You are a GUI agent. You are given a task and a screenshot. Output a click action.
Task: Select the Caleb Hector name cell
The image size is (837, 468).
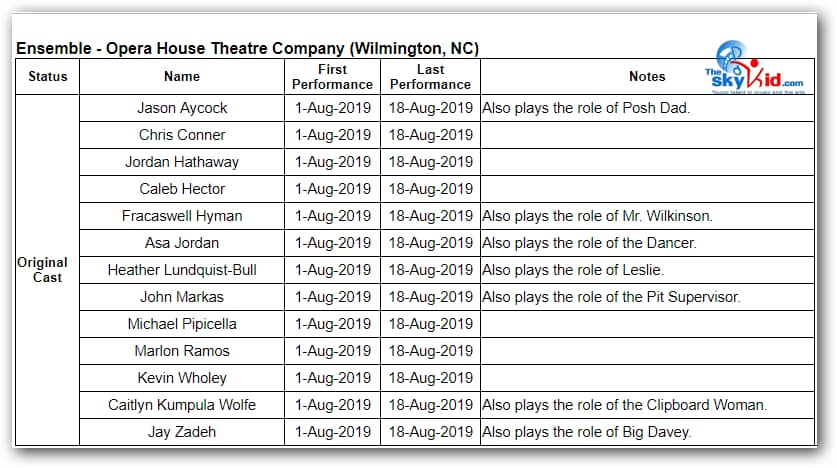click(x=182, y=189)
